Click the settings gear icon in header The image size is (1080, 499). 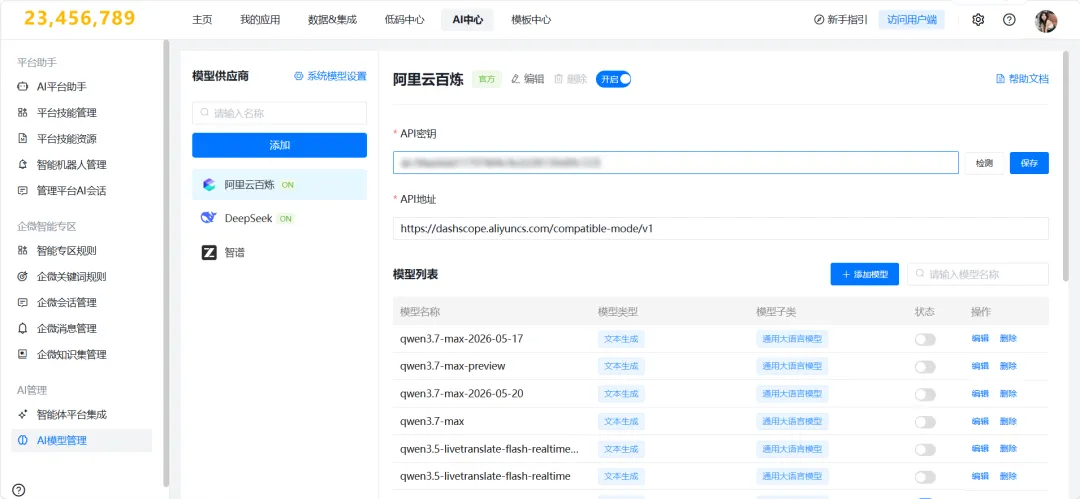(x=978, y=20)
